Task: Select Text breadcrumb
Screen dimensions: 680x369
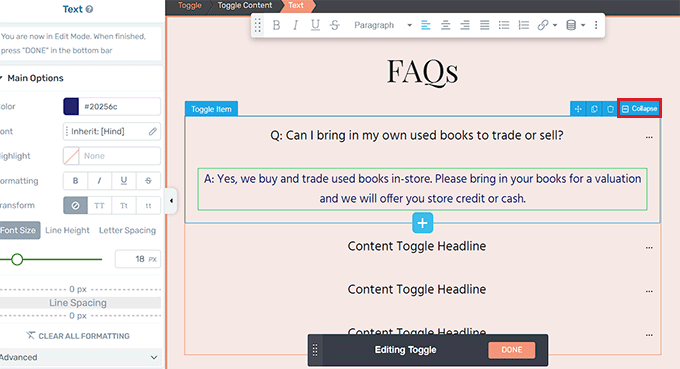Action: click(x=296, y=5)
